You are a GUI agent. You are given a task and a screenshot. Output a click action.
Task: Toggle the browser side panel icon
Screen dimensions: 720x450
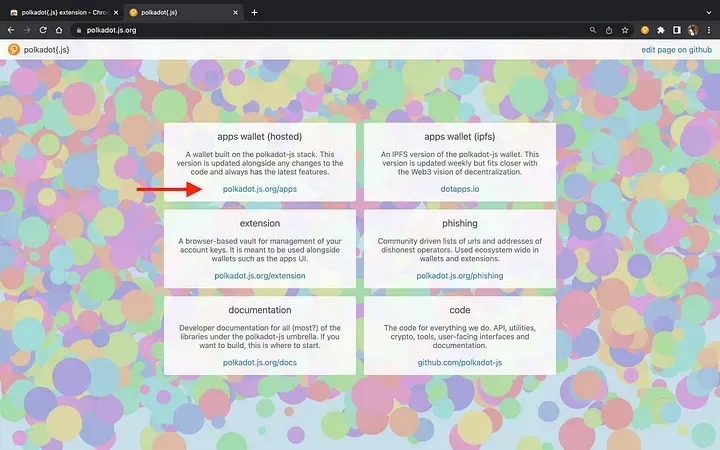coord(677,30)
